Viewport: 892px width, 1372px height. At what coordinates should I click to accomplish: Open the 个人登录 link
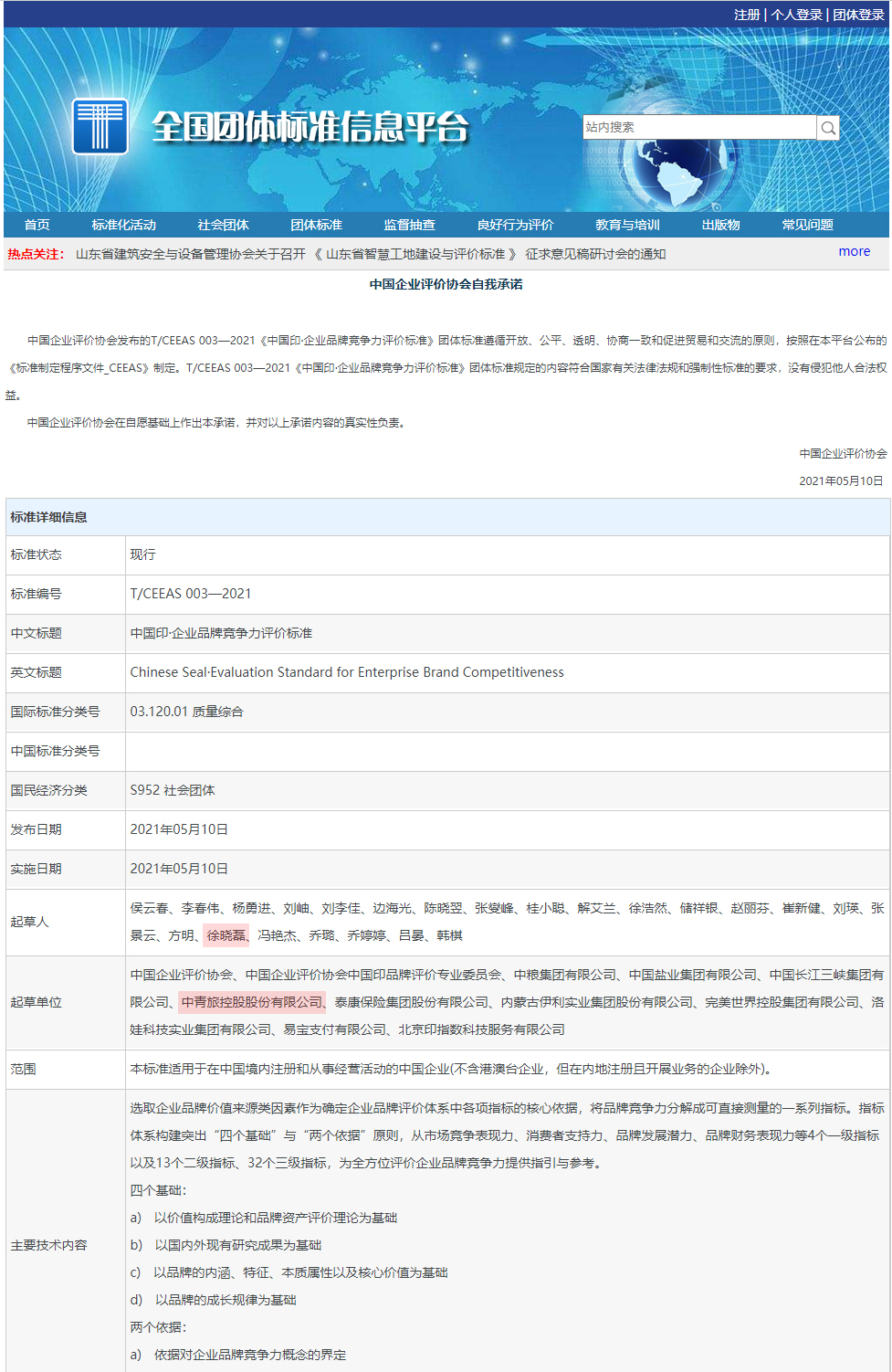click(x=797, y=15)
